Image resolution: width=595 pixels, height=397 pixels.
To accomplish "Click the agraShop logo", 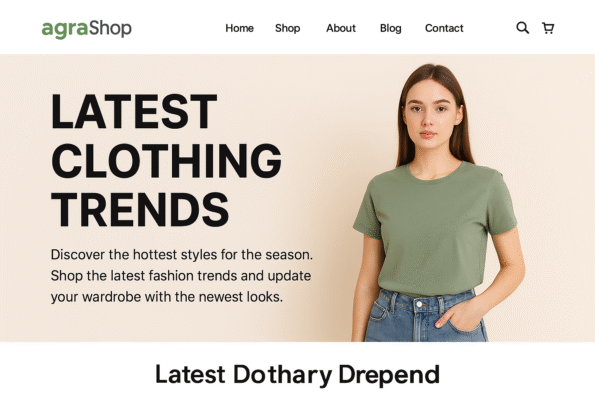I will tap(87, 29).
